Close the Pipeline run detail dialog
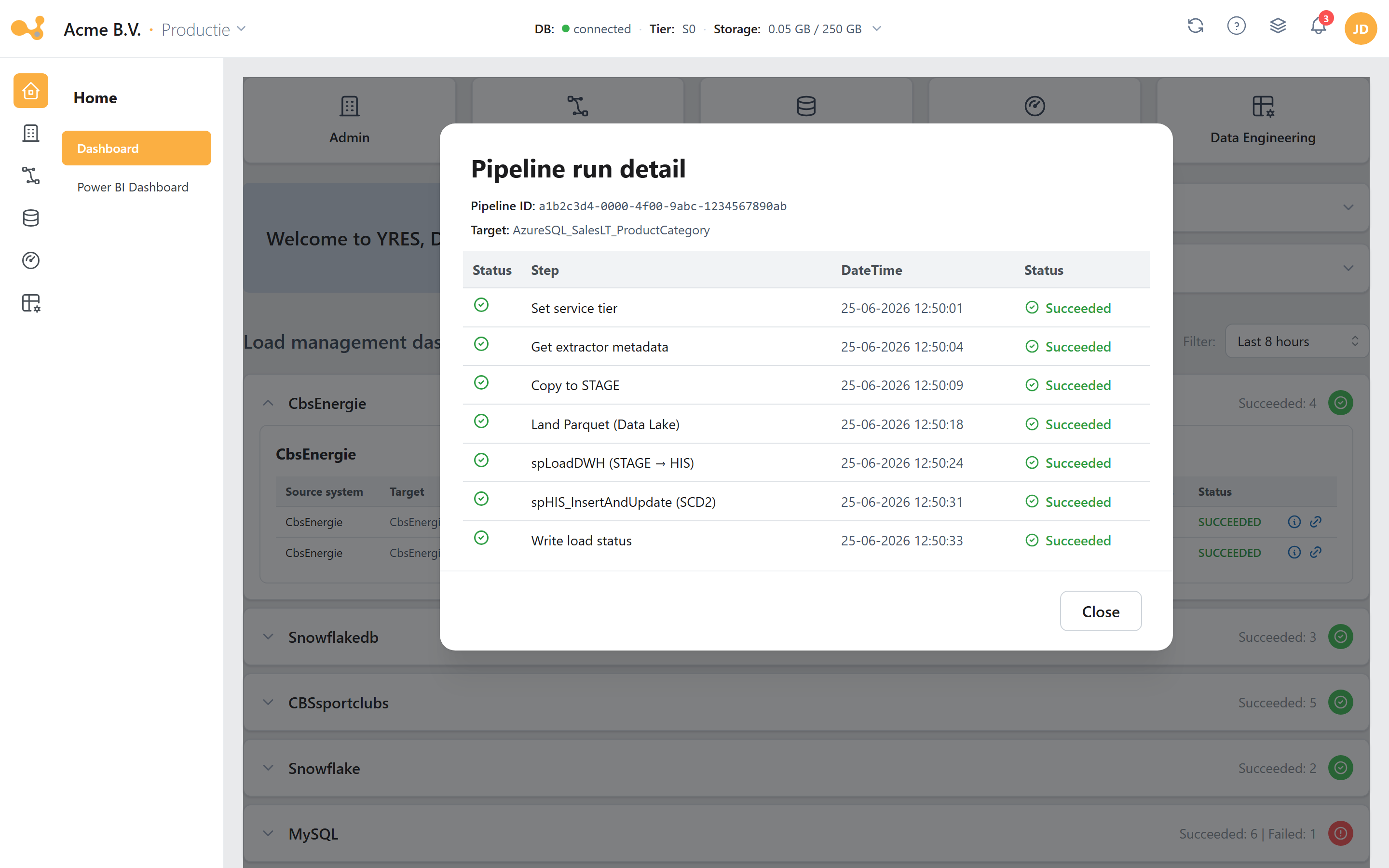 click(x=1100, y=611)
